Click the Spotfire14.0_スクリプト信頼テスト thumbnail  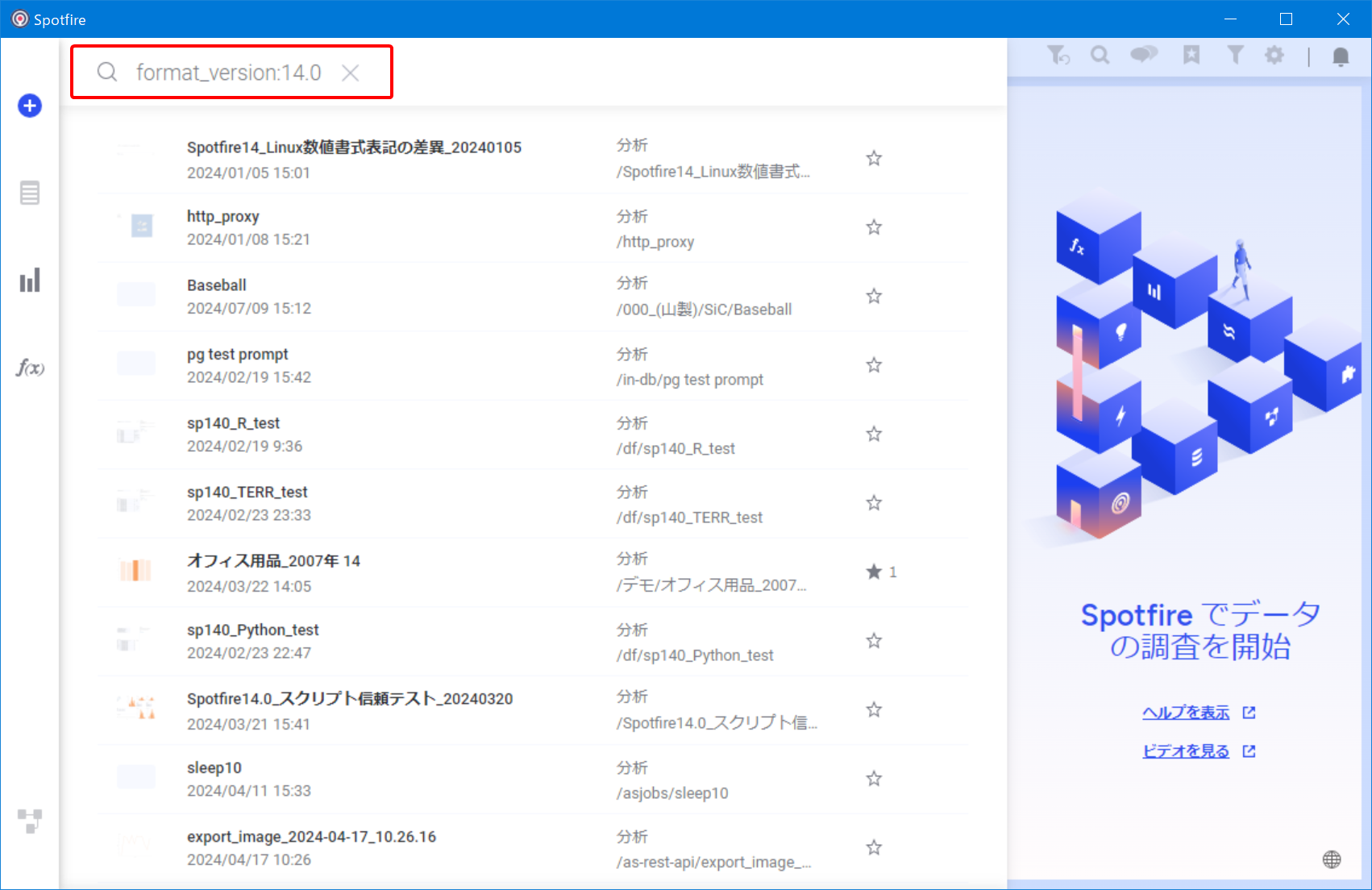point(136,709)
